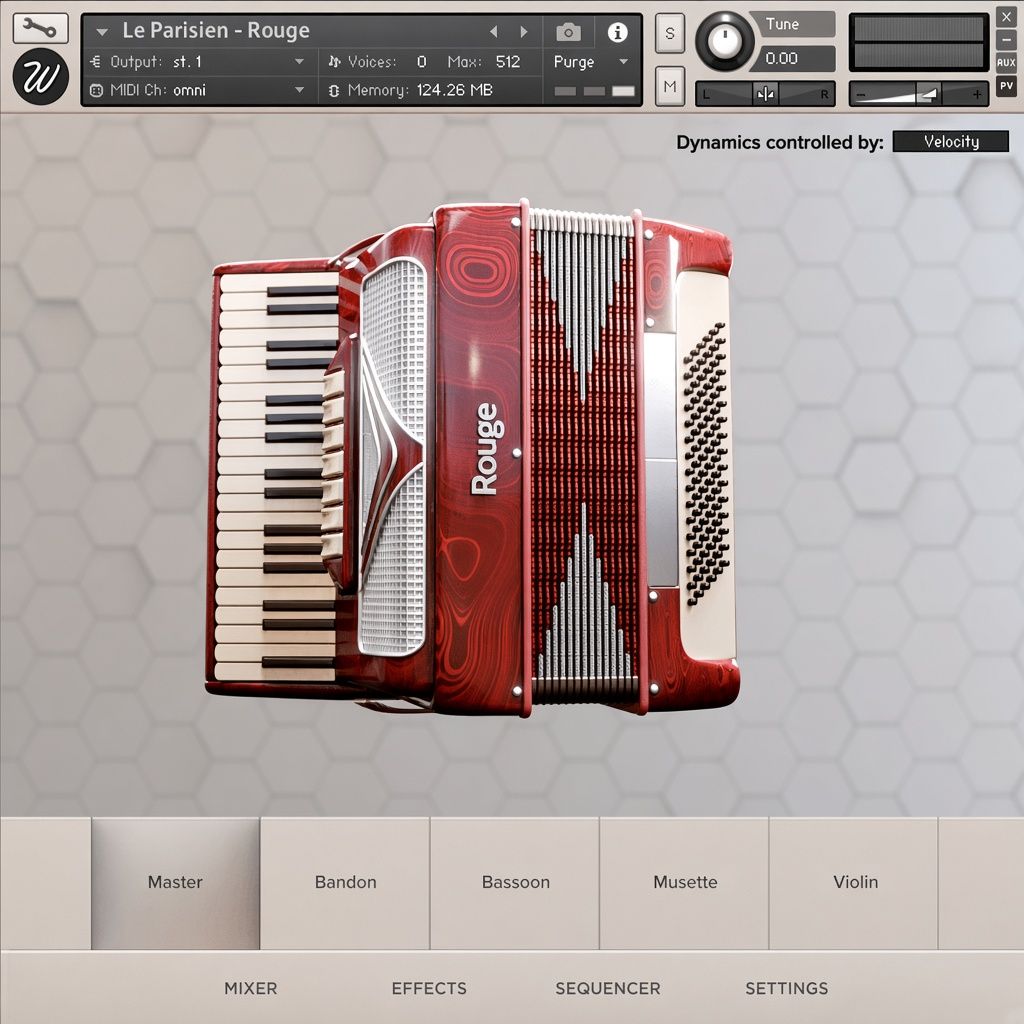
Task: Solo the instrument with S button
Action: click(669, 33)
